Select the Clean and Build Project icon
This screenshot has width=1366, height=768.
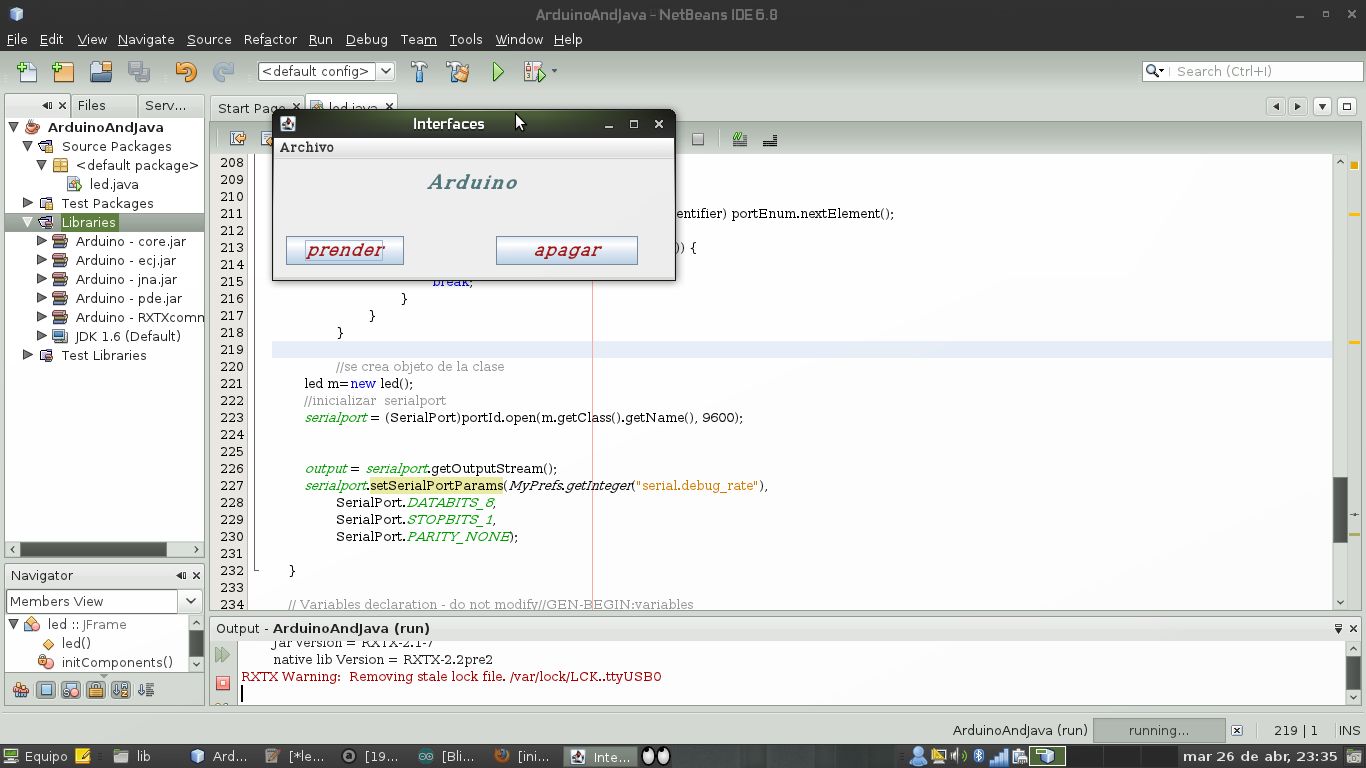(458, 71)
